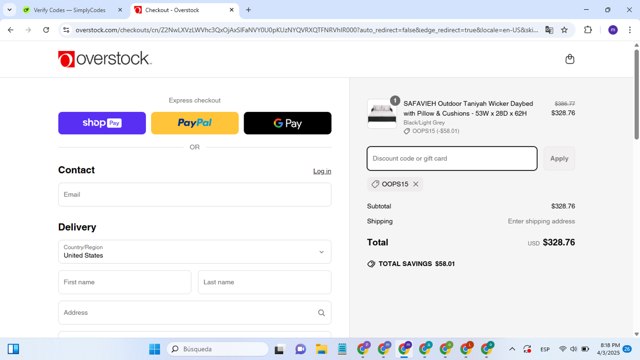The image size is (640, 360).
Task: Bookmark this page with the star icon
Action: pos(564,30)
